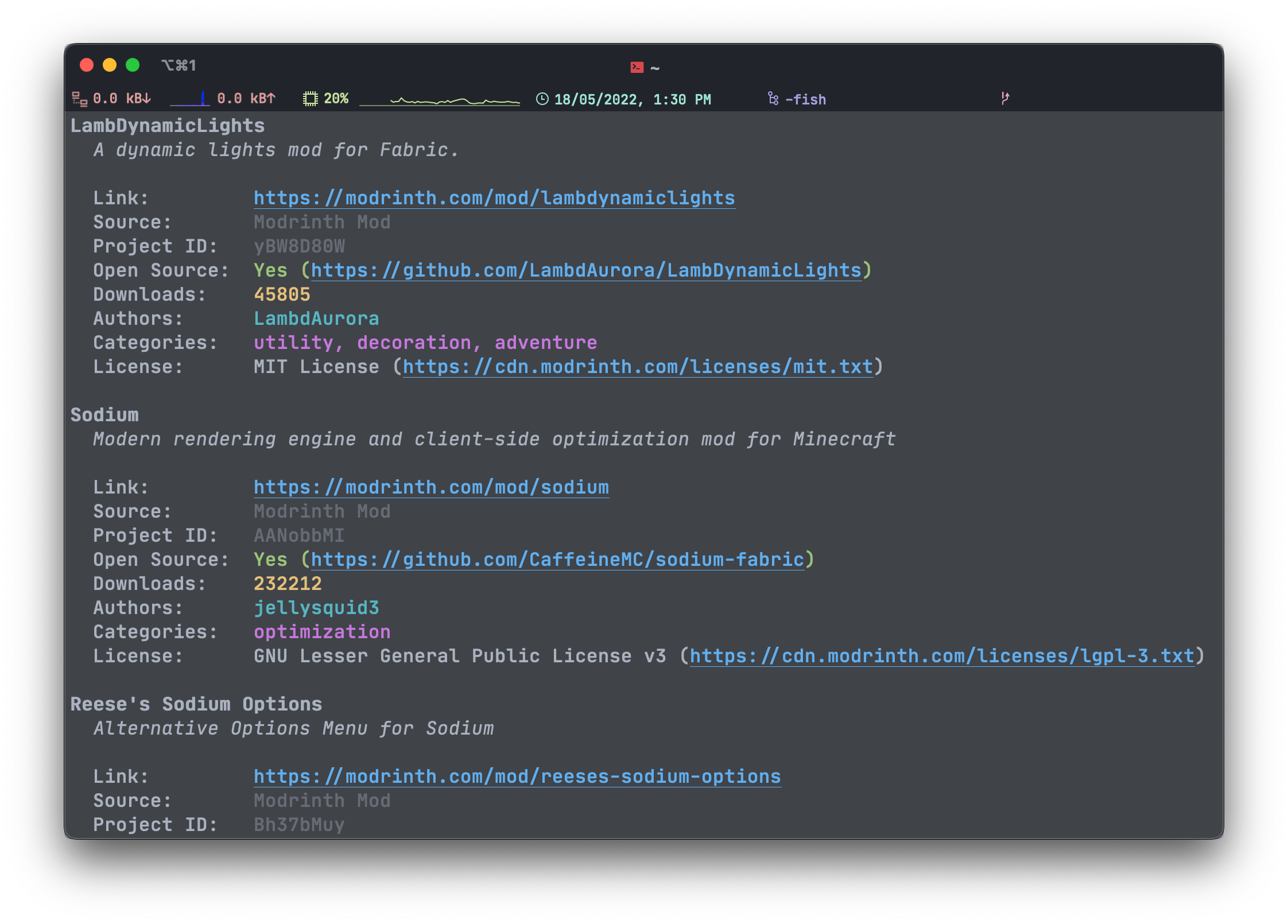Open the LambdAurora/LambDynamicLights GitHub link
This screenshot has height=924, width=1288.
point(585,271)
